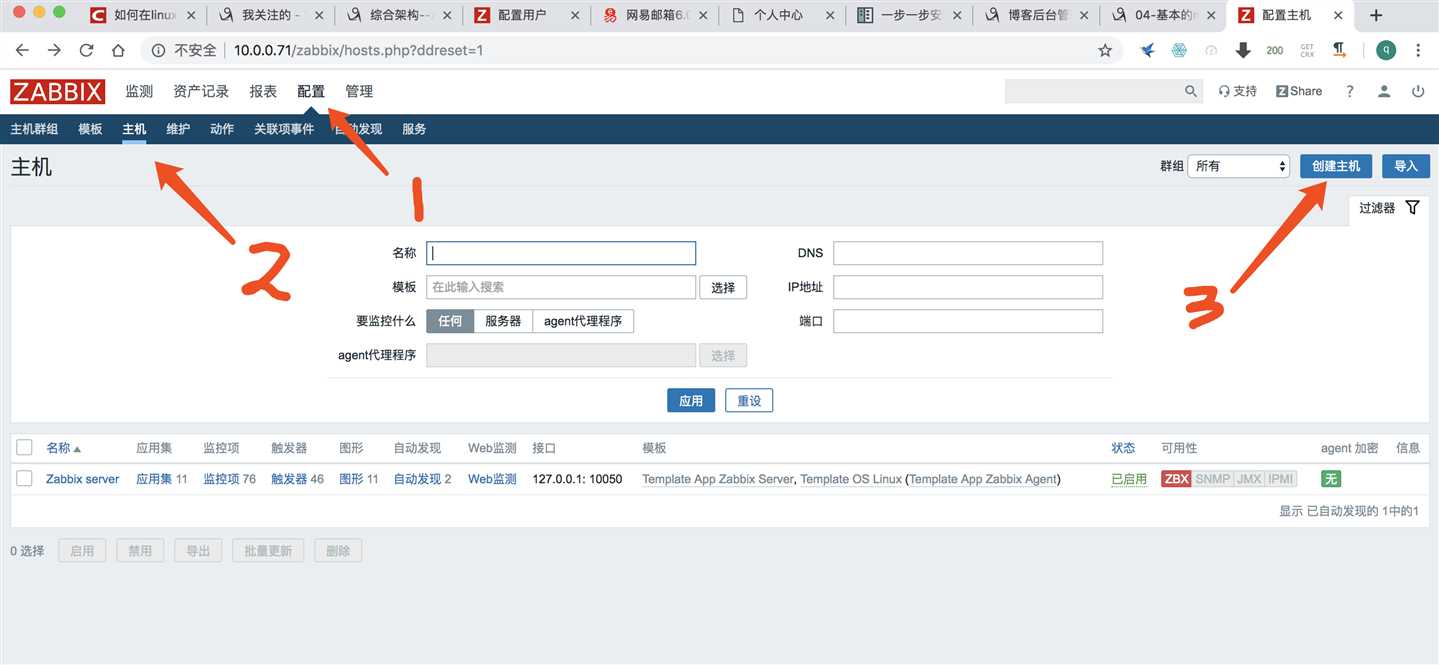Check the Zabbix server row checkbox

pos(25,479)
